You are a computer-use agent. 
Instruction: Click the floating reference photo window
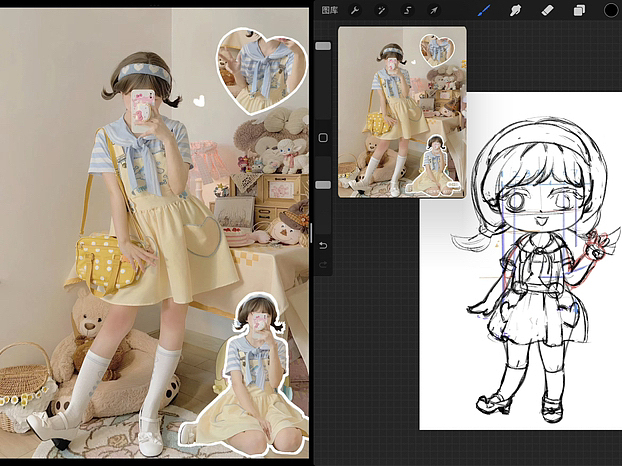(x=402, y=112)
